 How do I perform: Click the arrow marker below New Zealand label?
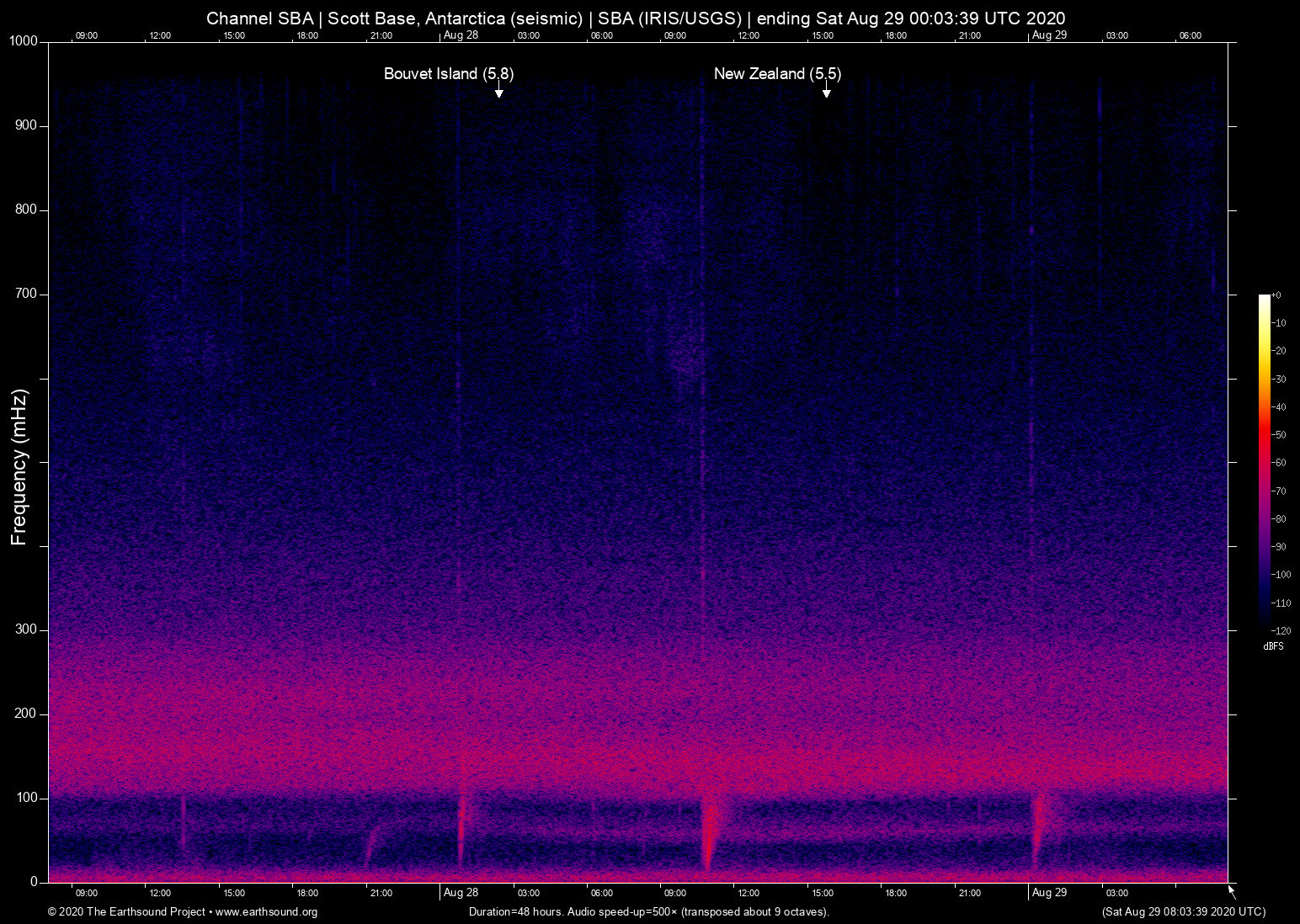click(x=826, y=91)
